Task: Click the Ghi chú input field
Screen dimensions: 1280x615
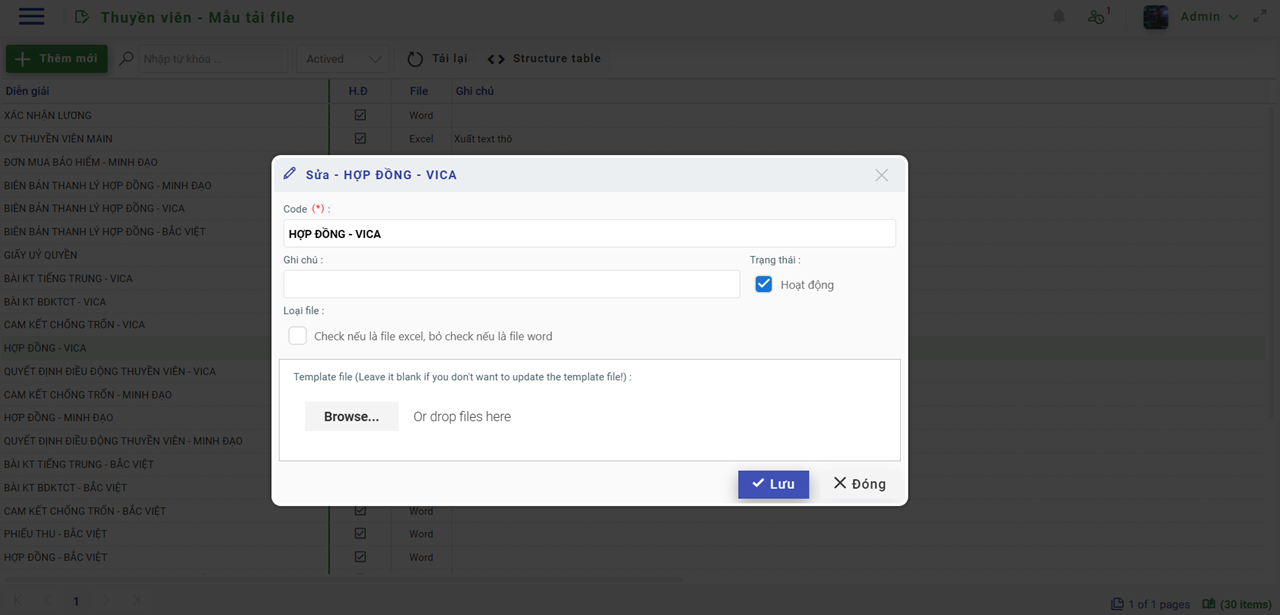Action: click(x=511, y=285)
